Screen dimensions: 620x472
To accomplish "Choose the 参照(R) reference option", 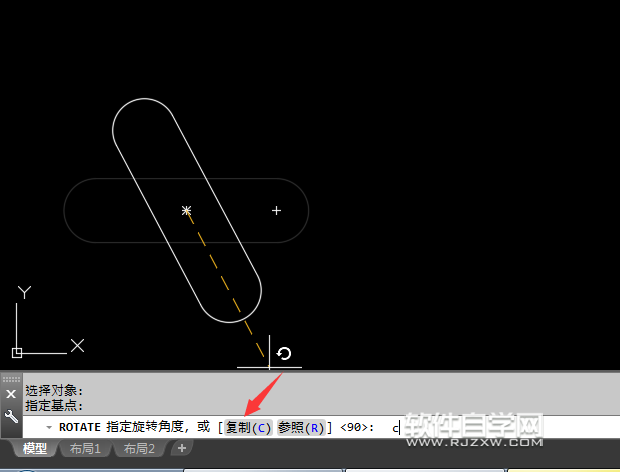I will 301,427.
